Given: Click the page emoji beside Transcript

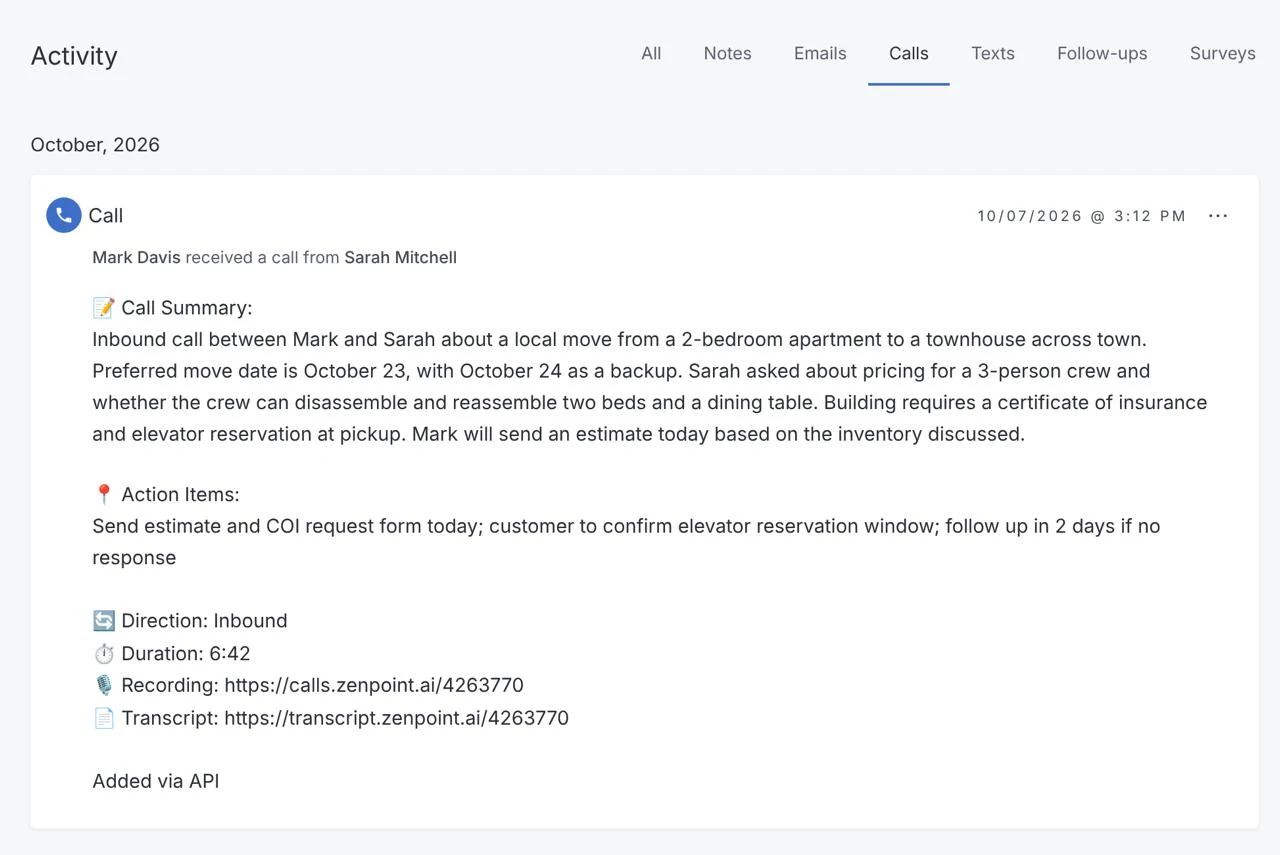Looking at the screenshot, I should [x=104, y=718].
